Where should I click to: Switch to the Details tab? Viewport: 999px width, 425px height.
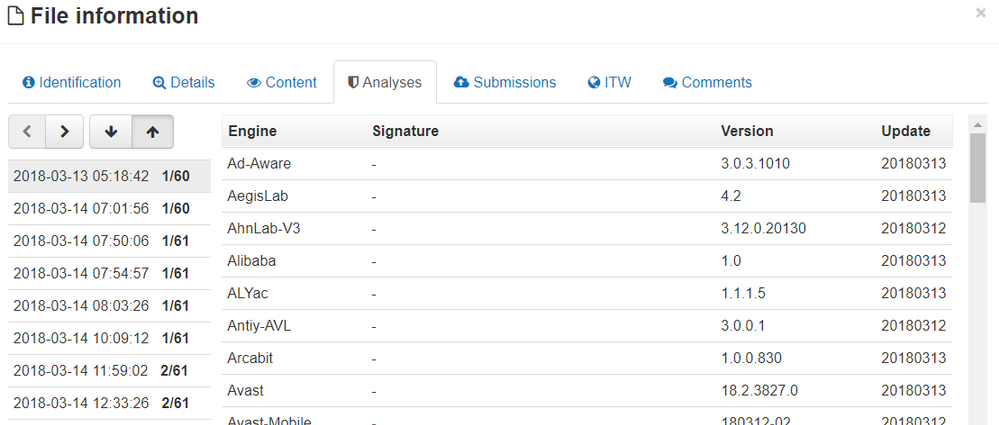[x=183, y=83]
